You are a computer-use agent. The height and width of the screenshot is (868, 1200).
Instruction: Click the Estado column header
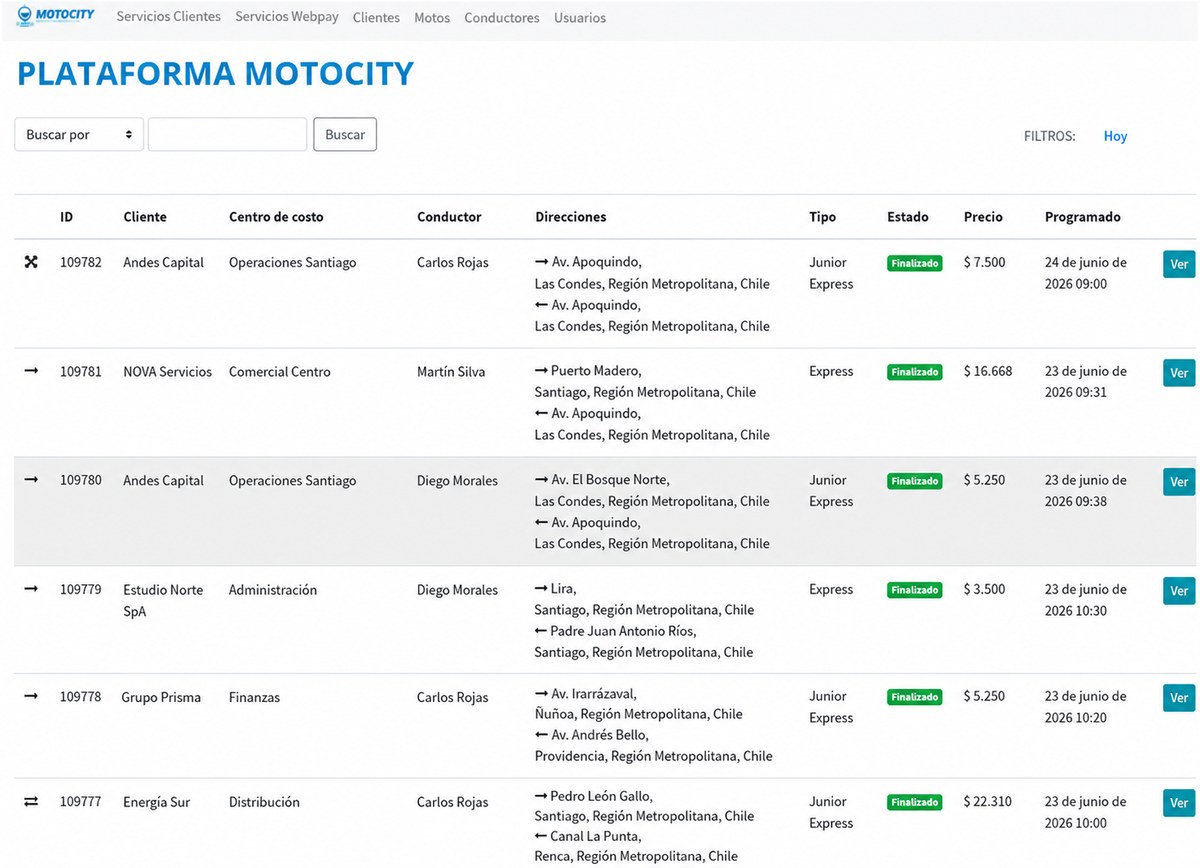[x=907, y=216]
